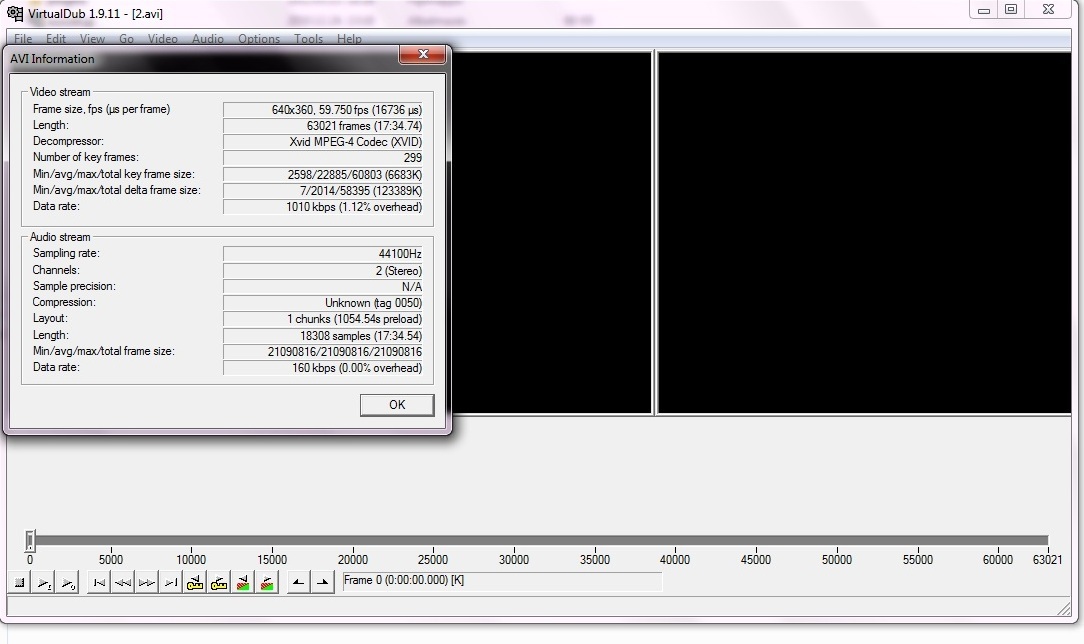Go to the next scene change
The width and height of the screenshot is (1084, 644).
pyautogui.click(x=267, y=583)
